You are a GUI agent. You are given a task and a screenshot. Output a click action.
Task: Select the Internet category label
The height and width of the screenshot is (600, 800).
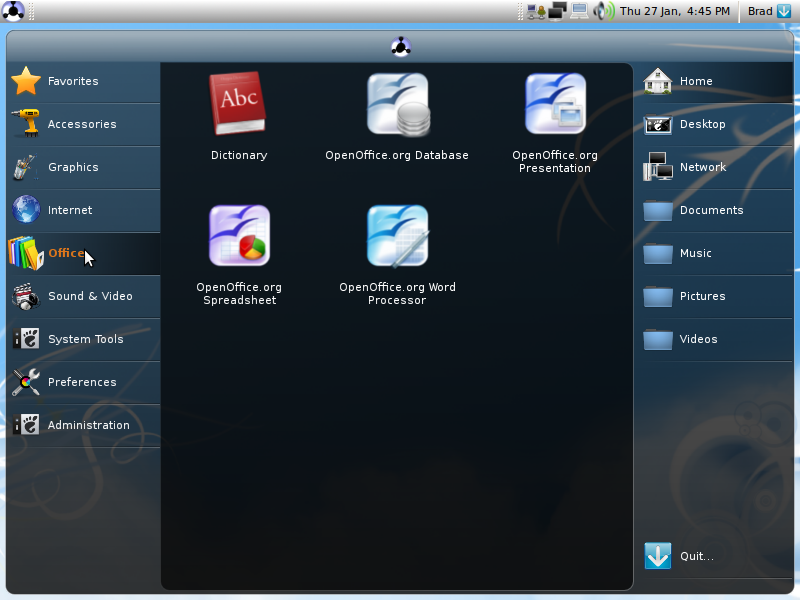[70, 210]
